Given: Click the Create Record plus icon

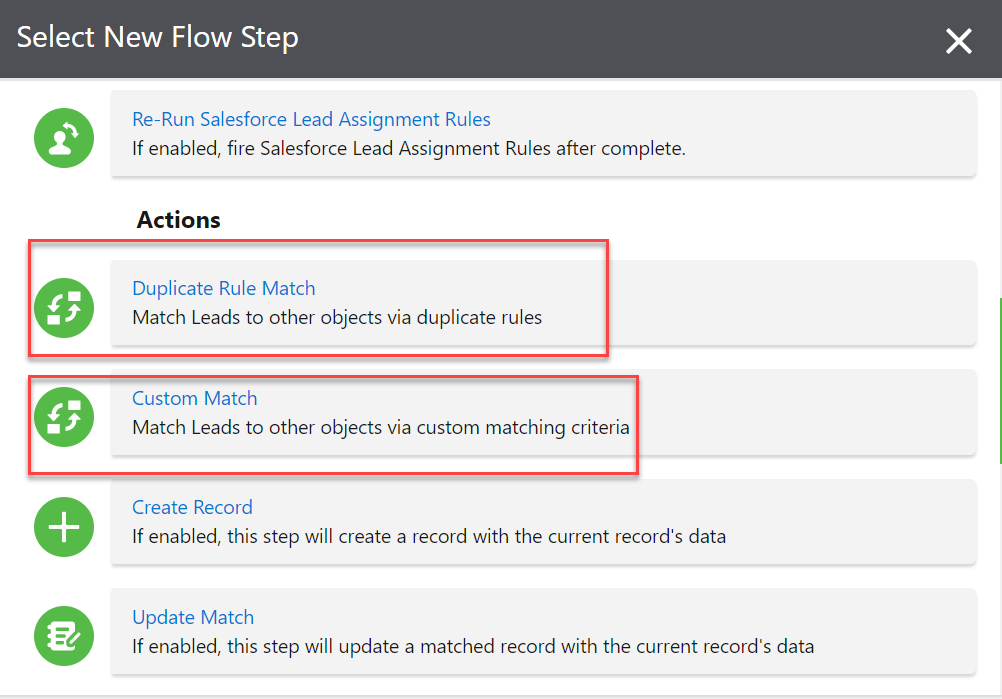Looking at the screenshot, I should click(x=64, y=526).
